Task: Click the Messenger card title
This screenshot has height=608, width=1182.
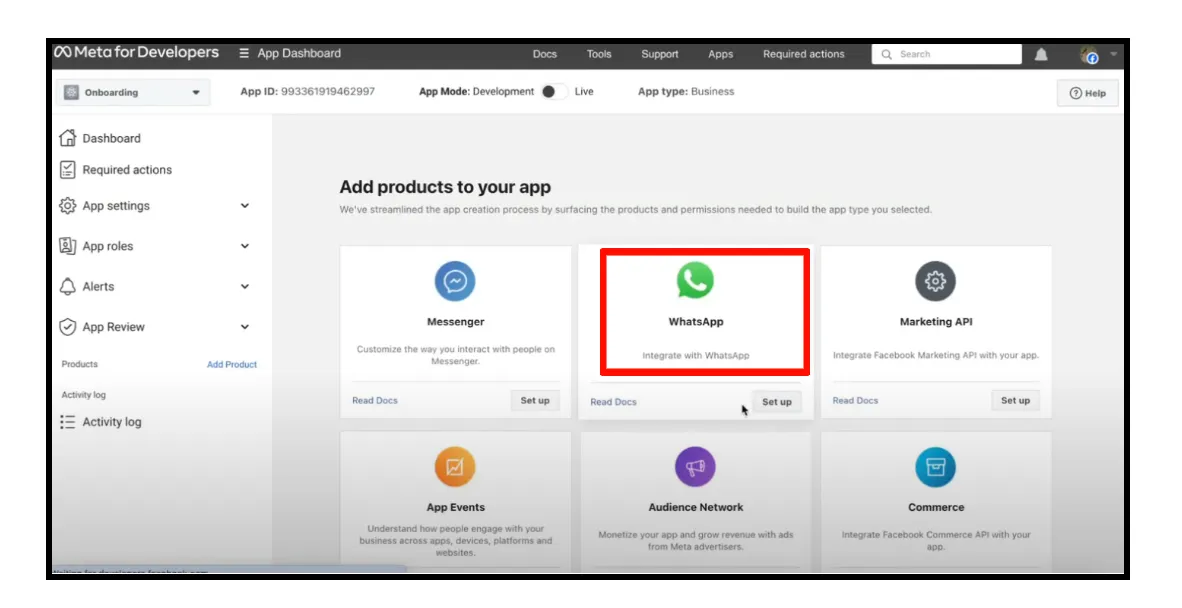Action: (455, 322)
